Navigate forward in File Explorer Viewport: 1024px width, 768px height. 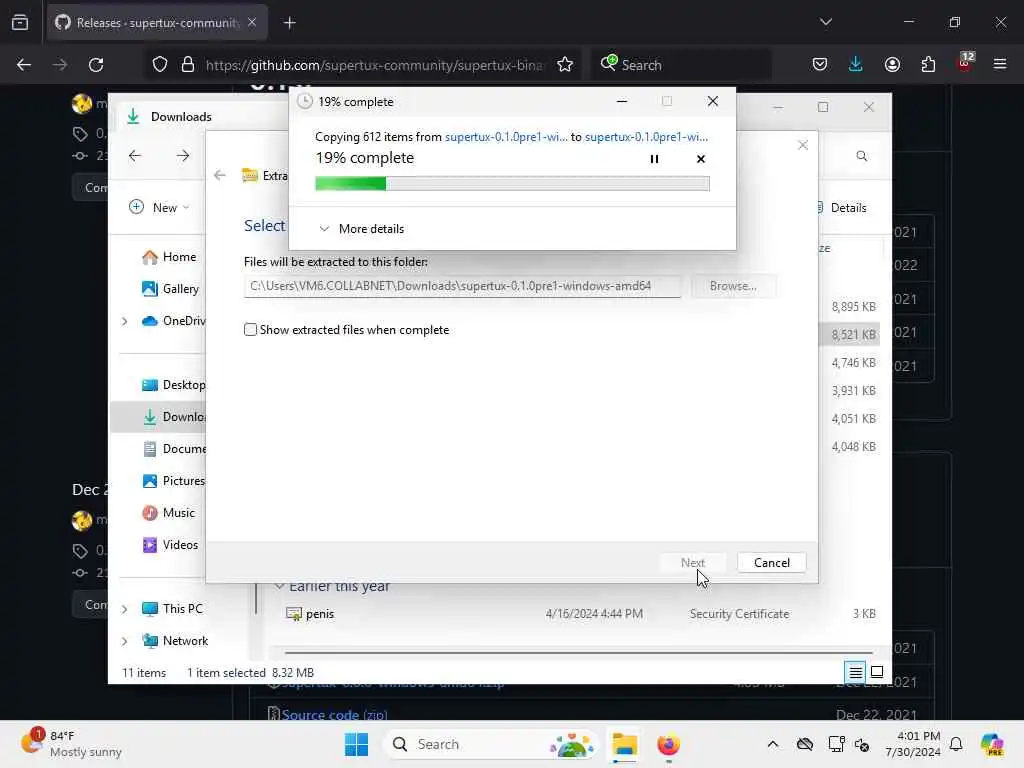click(x=183, y=155)
